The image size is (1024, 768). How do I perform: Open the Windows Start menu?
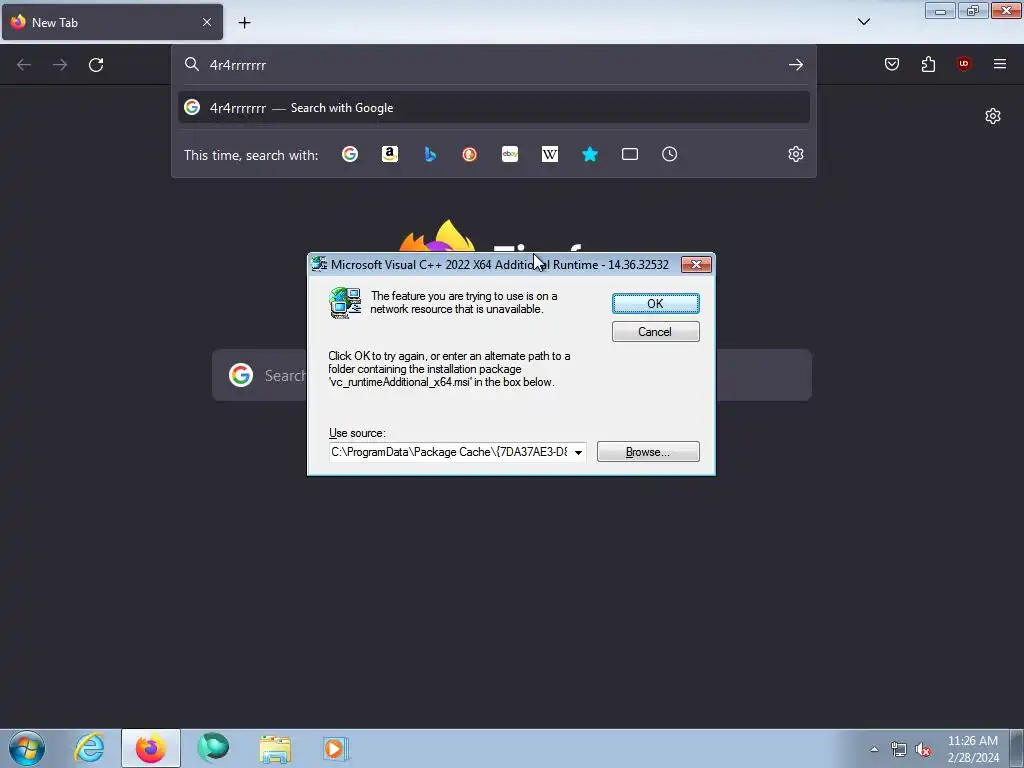click(27, 748)
